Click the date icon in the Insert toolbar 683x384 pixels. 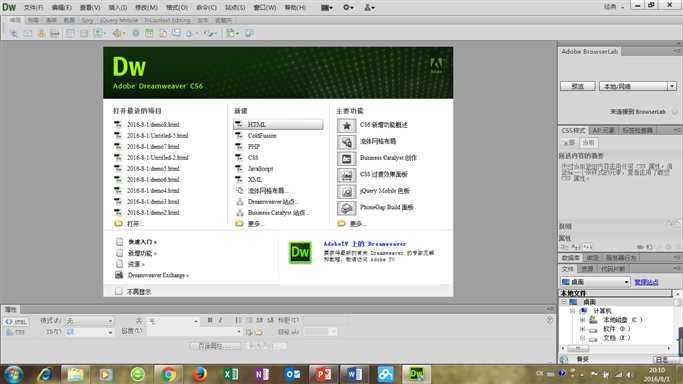[149, 34]
